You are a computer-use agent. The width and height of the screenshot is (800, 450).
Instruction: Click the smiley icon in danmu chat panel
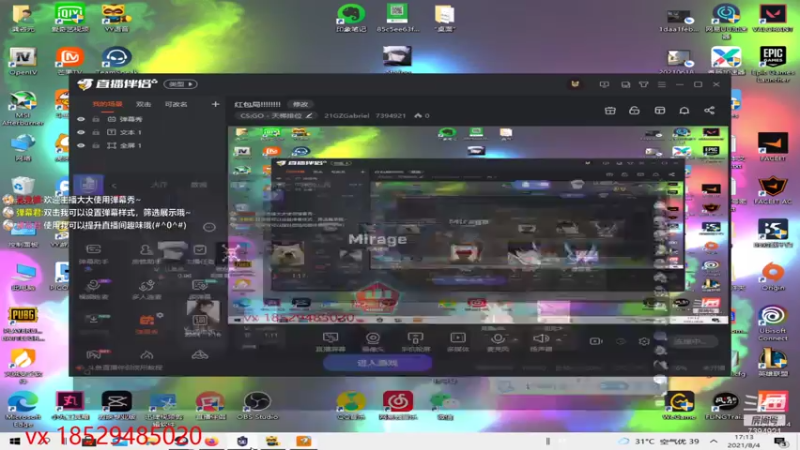tap(209, 227)
